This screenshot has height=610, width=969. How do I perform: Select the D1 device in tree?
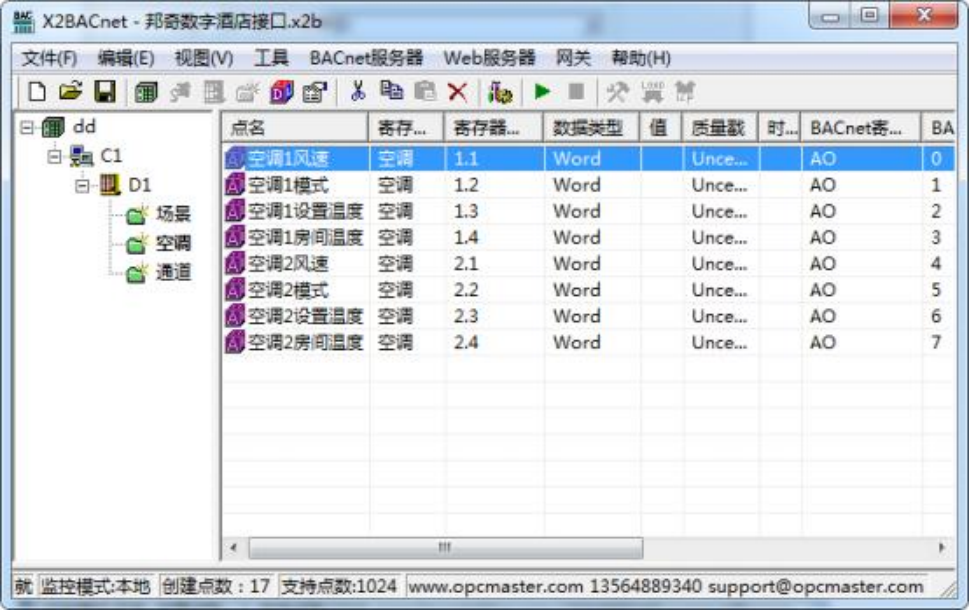pos(140,185)
